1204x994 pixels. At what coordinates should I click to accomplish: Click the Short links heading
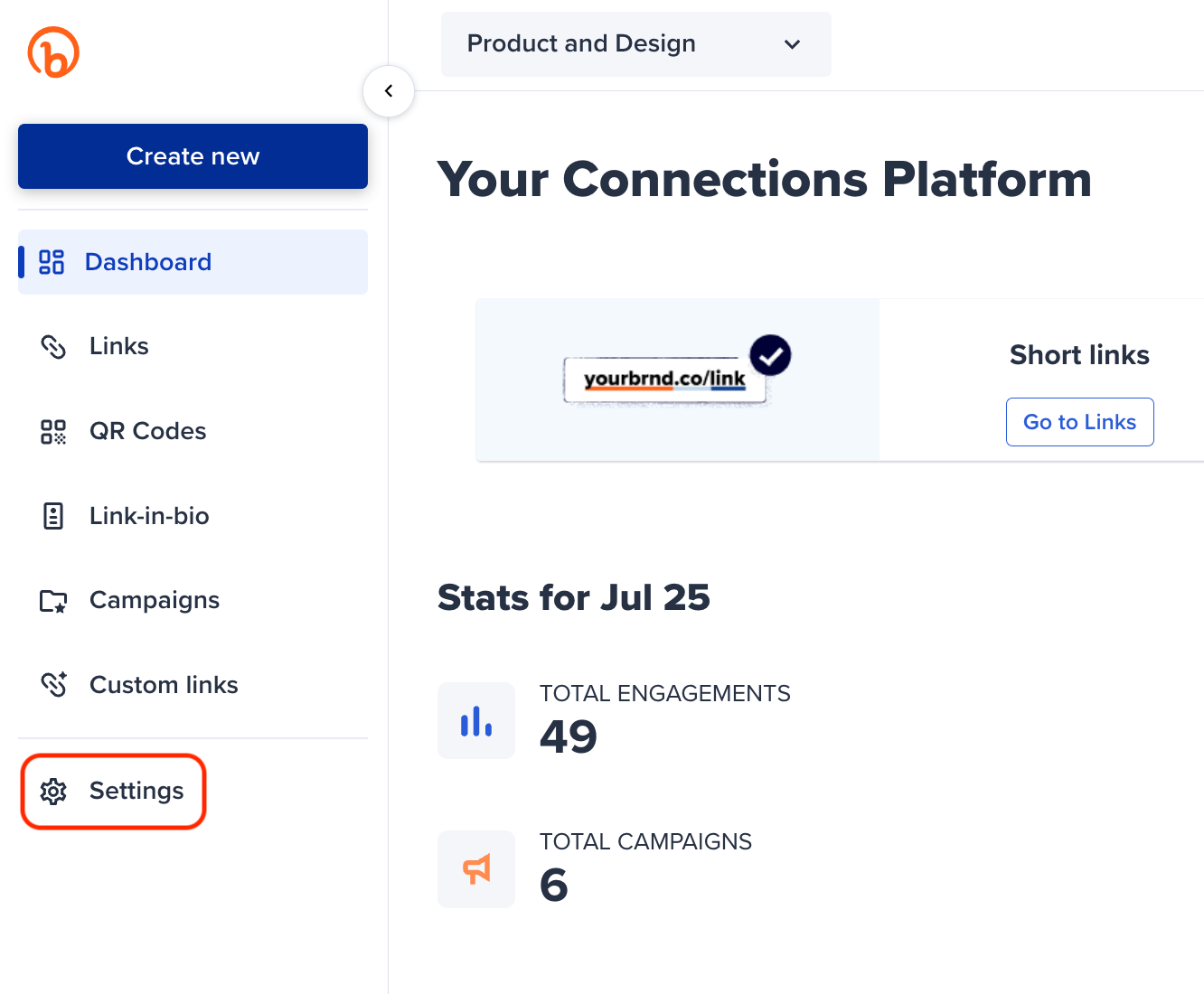1079,355
